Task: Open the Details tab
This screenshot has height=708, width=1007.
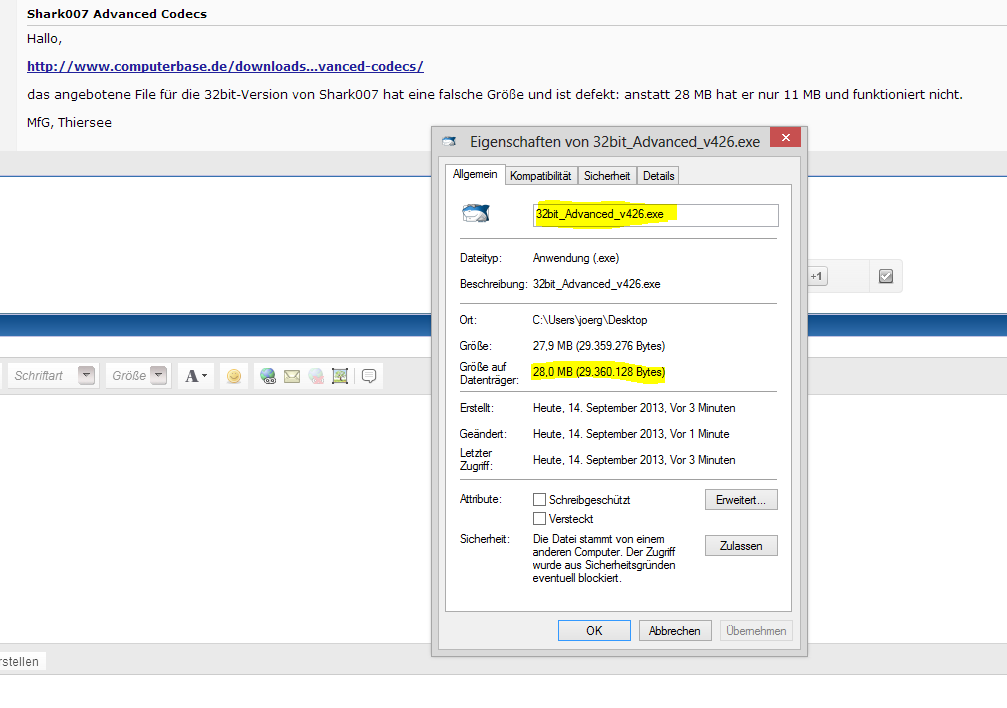Action: (x=658, y=175)
